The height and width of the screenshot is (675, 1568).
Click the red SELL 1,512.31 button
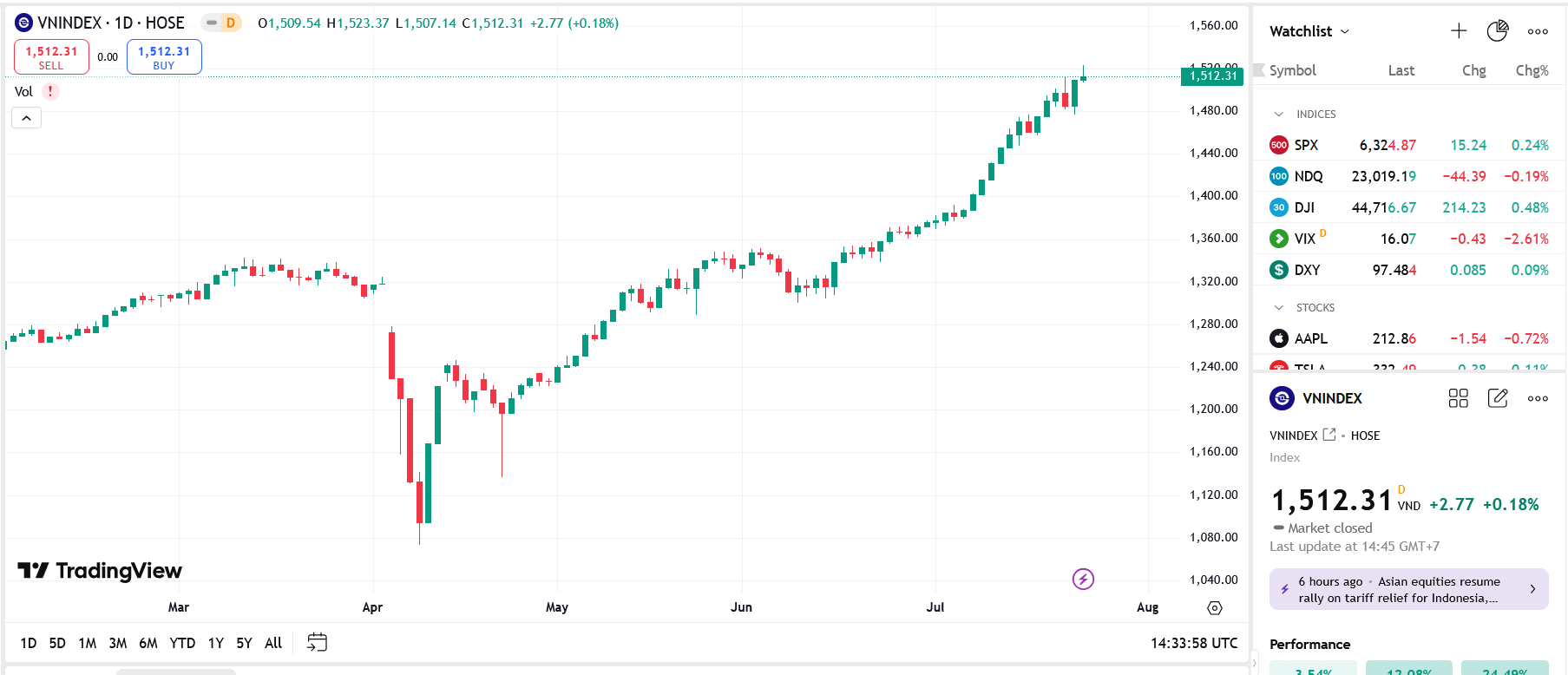pyautogui.click(x=51, y=57)
